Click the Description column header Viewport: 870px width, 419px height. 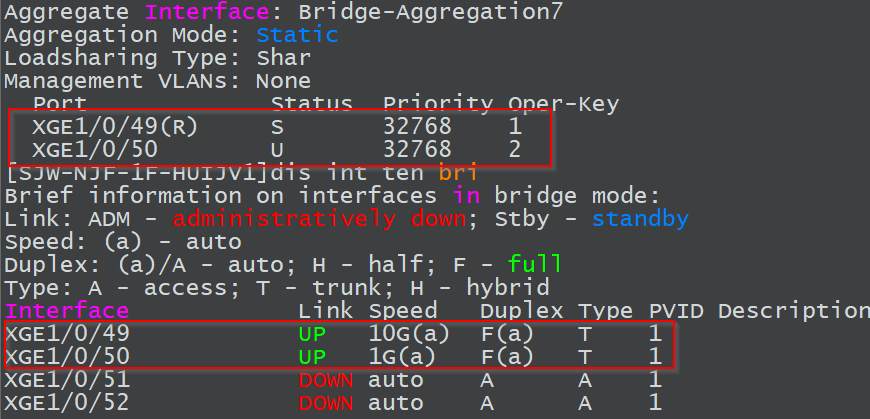pyautogui.click(x=793, y=310)
